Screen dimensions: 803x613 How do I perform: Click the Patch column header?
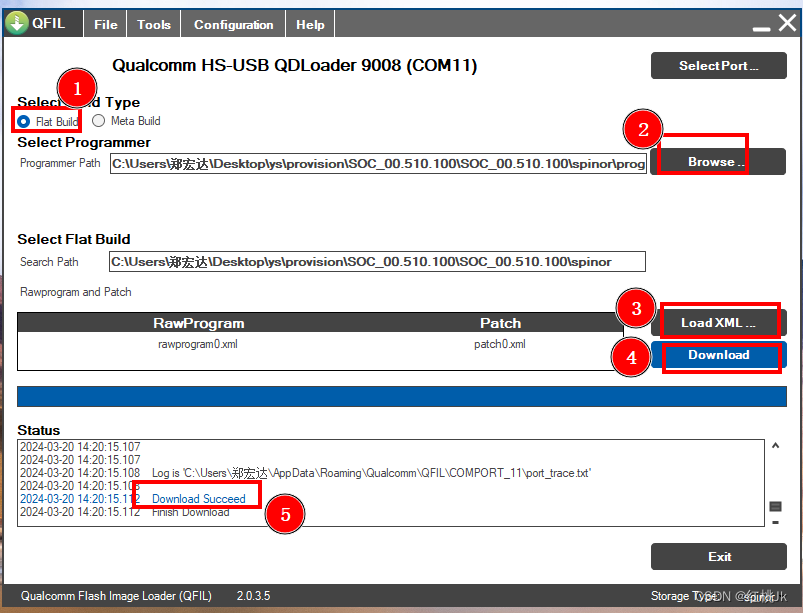(x=500, y=323)
